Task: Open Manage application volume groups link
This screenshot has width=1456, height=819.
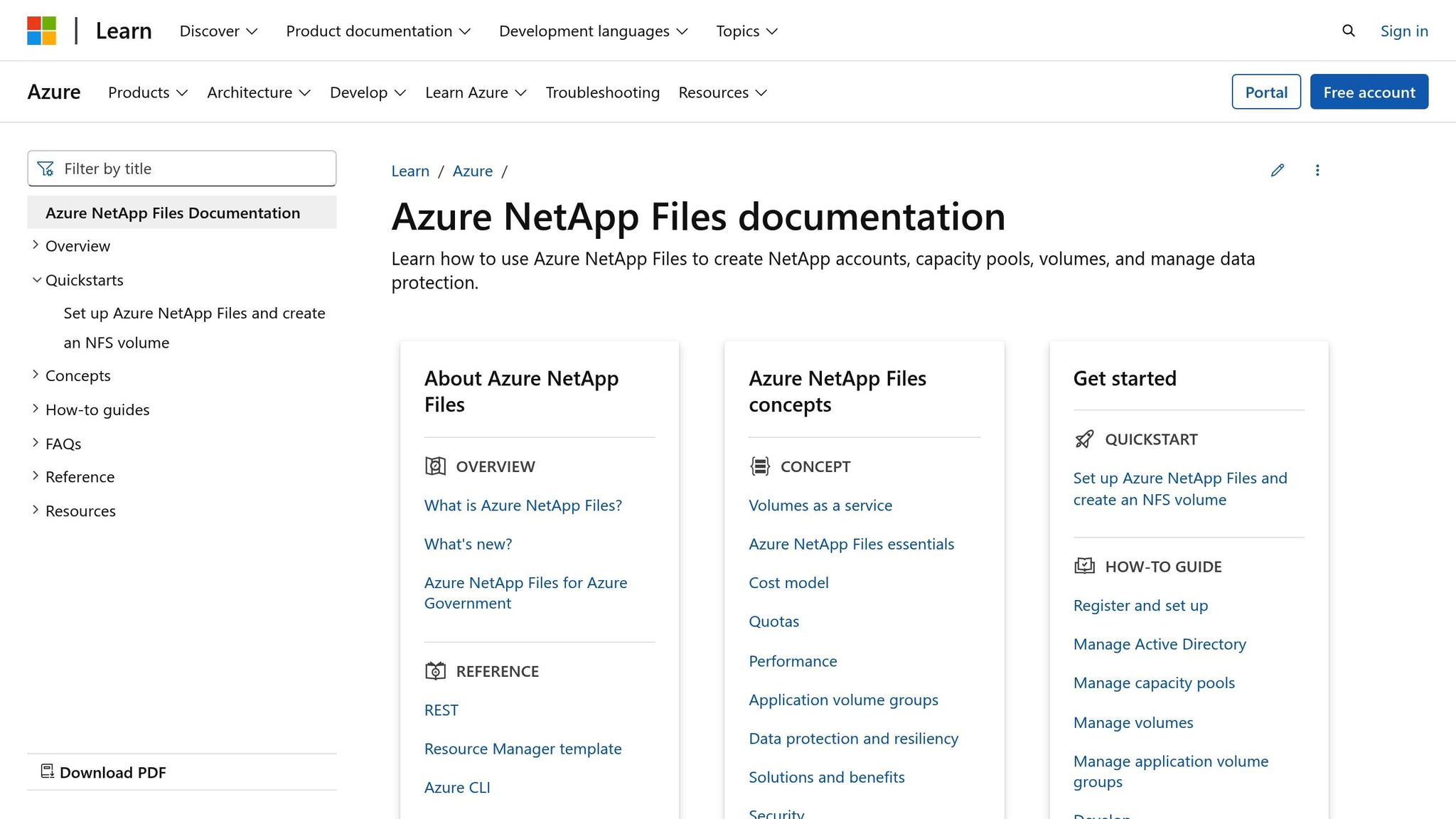Action: [x=1171, y=771]
